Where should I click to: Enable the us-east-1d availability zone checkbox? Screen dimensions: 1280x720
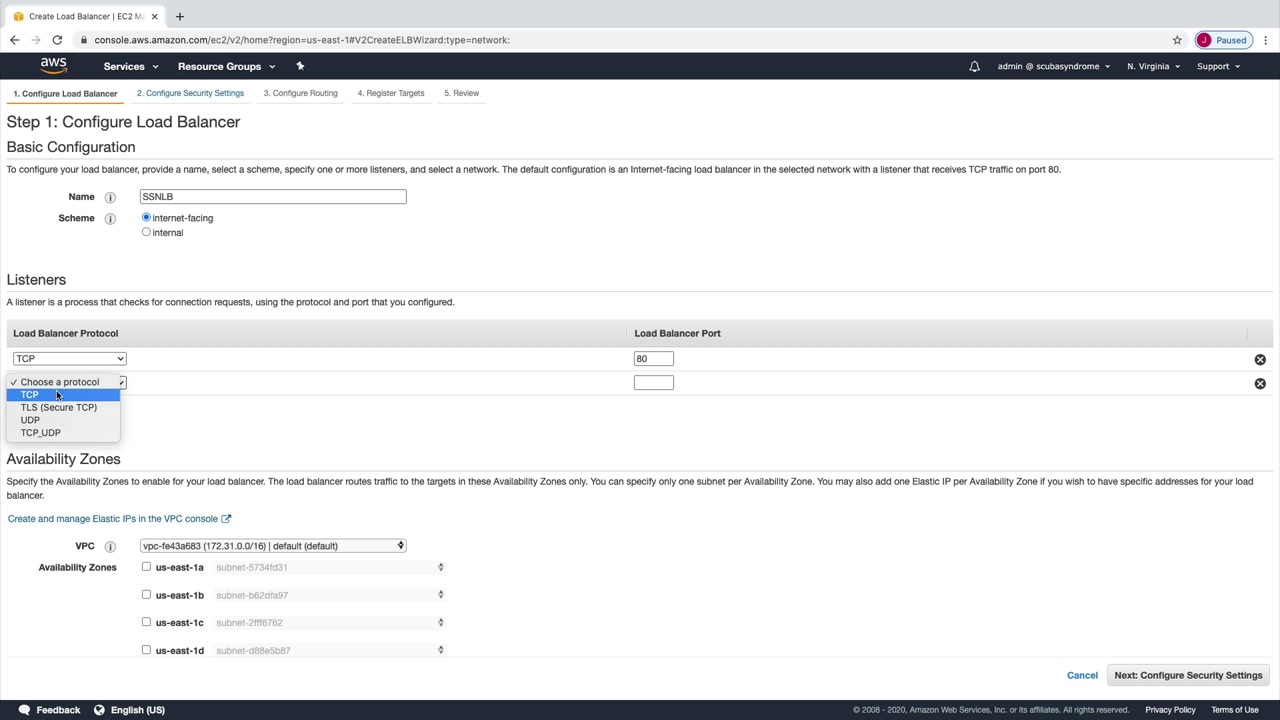click(146, 650)
